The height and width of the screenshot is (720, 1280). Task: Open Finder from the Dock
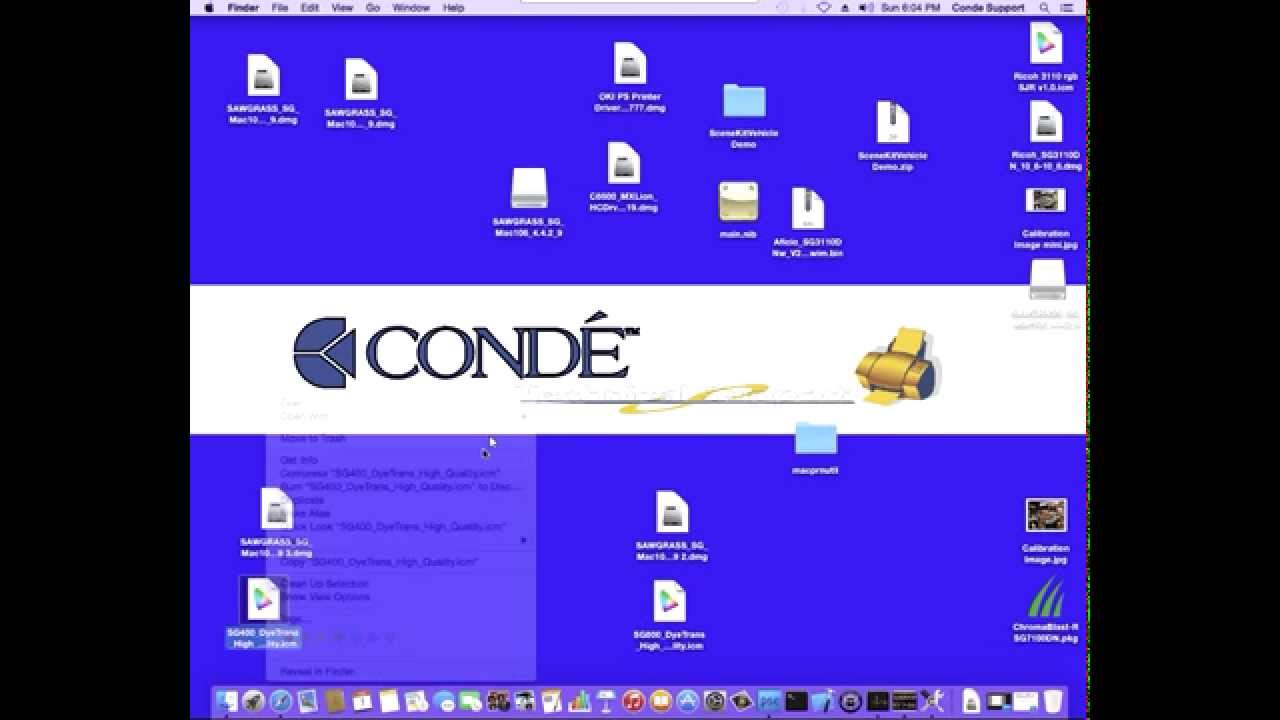tap(228, 701)
